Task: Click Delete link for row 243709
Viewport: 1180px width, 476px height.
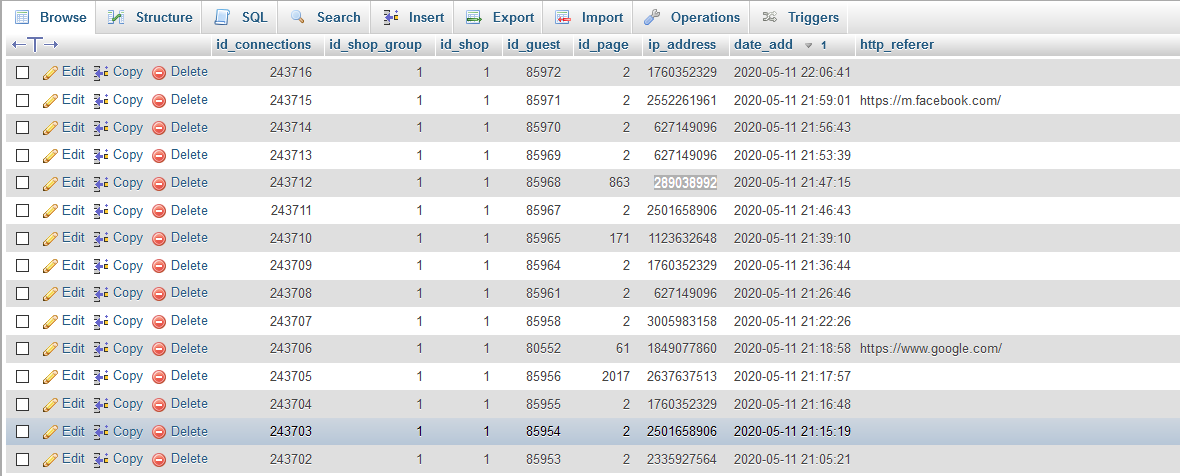Action: (x=188, y=265)
